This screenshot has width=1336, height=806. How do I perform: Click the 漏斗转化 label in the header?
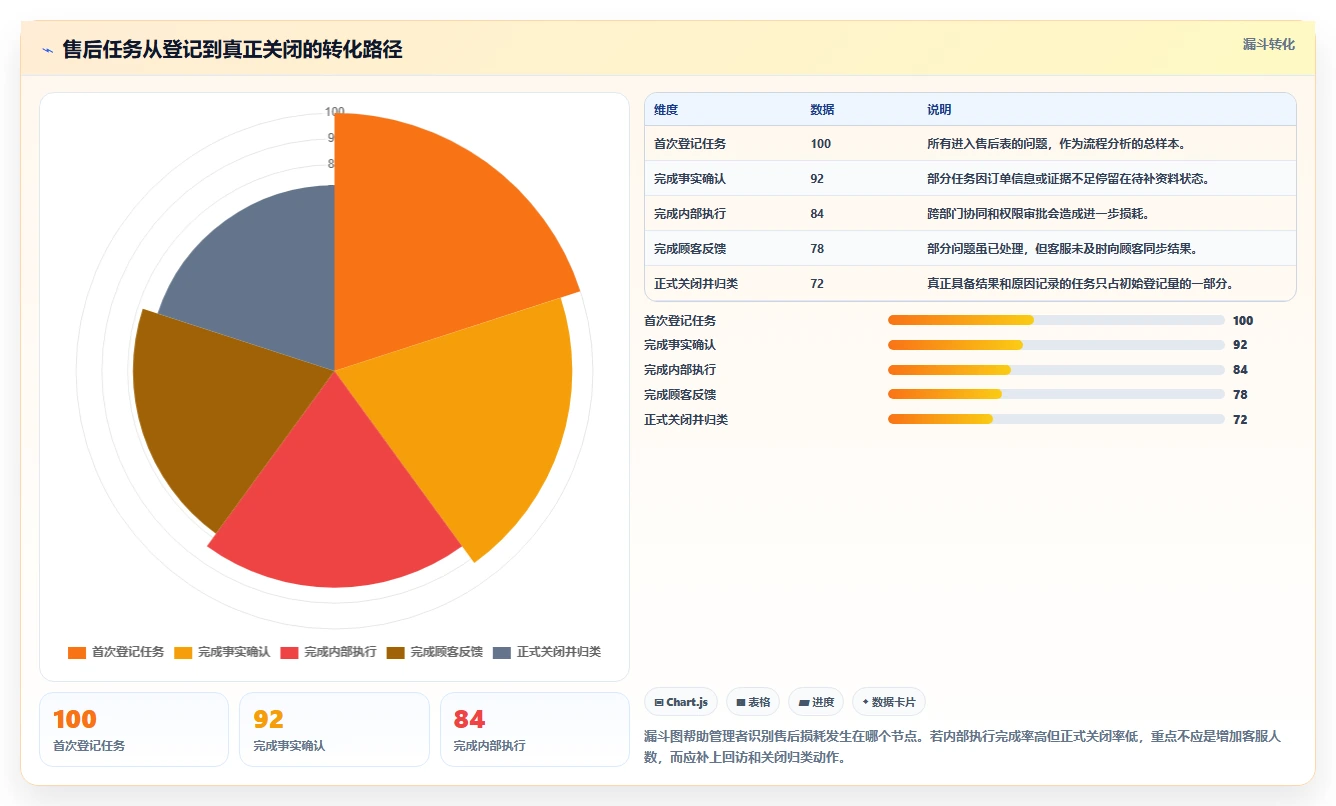(1269, 44)
